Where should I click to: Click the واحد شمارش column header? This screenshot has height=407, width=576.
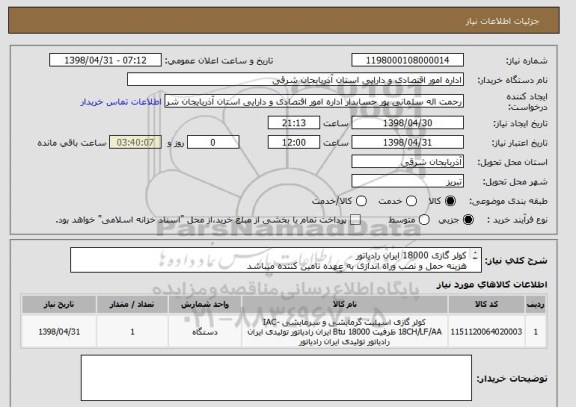[205, 304]
